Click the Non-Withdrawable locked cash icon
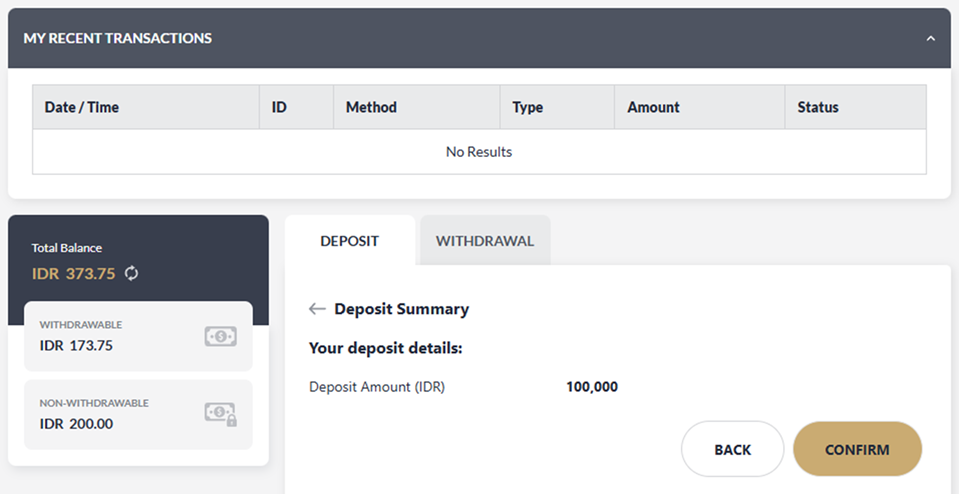This screenshot has height=494, width=959. click(220, 414)
